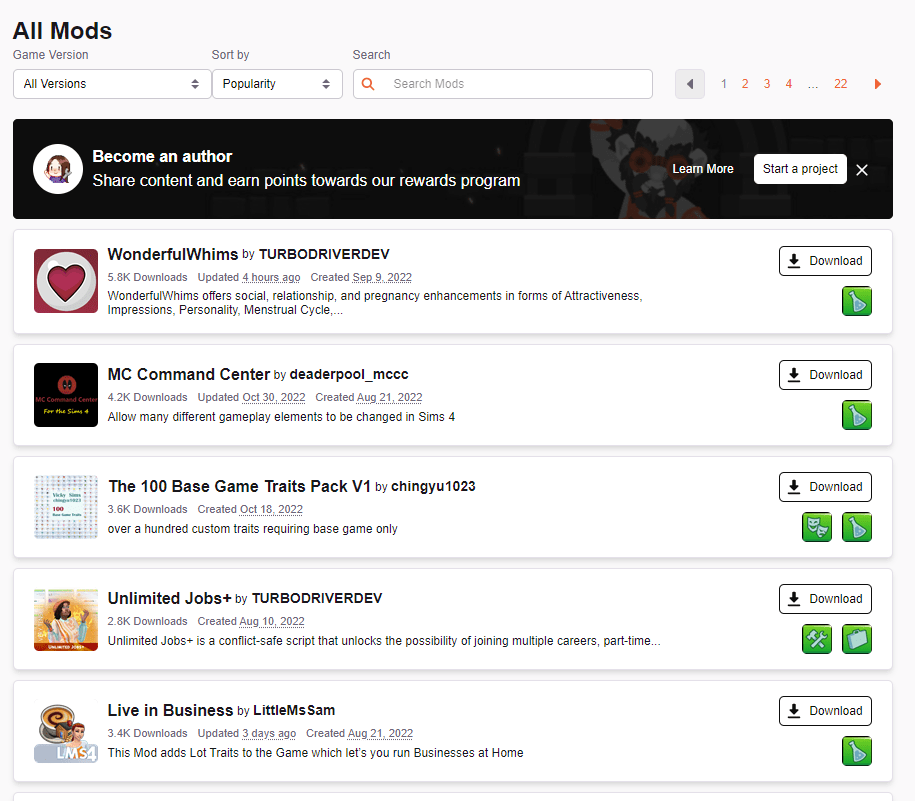Click '3.4K Downloads' on Live in Business

click(x=148, y=733)
